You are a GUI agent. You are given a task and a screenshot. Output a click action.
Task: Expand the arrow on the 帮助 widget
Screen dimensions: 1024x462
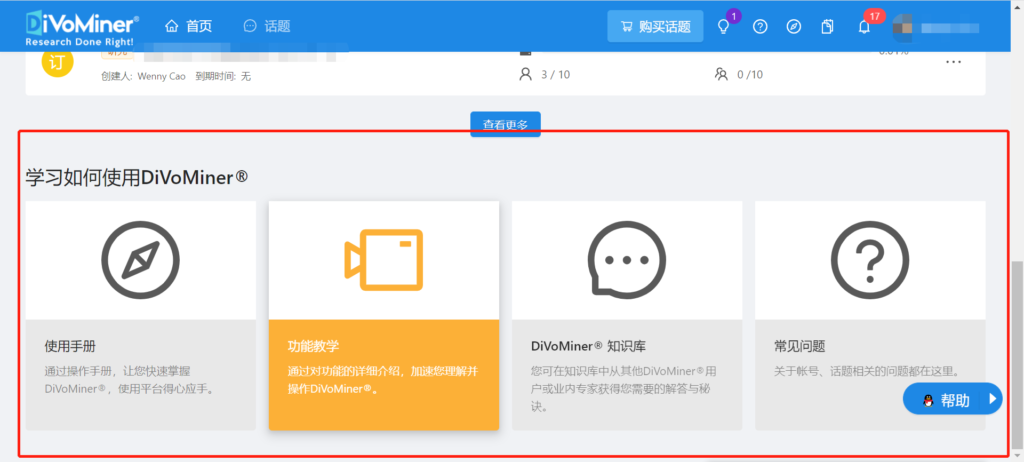click(993, 399)
